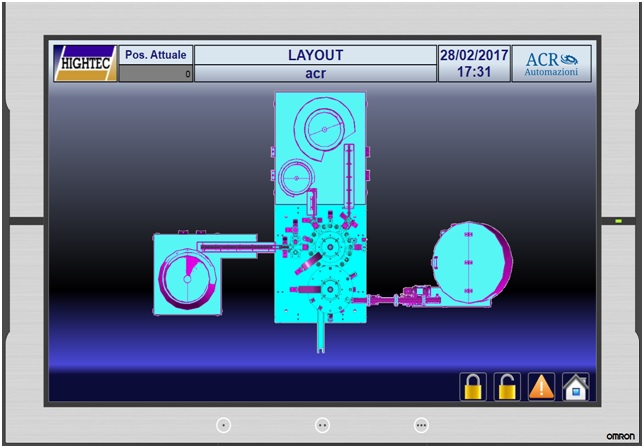Tap the open padlock unlock icon
This screenshot has height=448, width=644.
coord(507,386)
